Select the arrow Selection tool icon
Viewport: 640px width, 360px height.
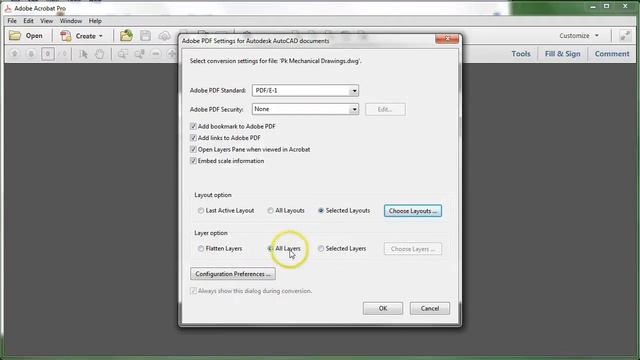(83, 54)
